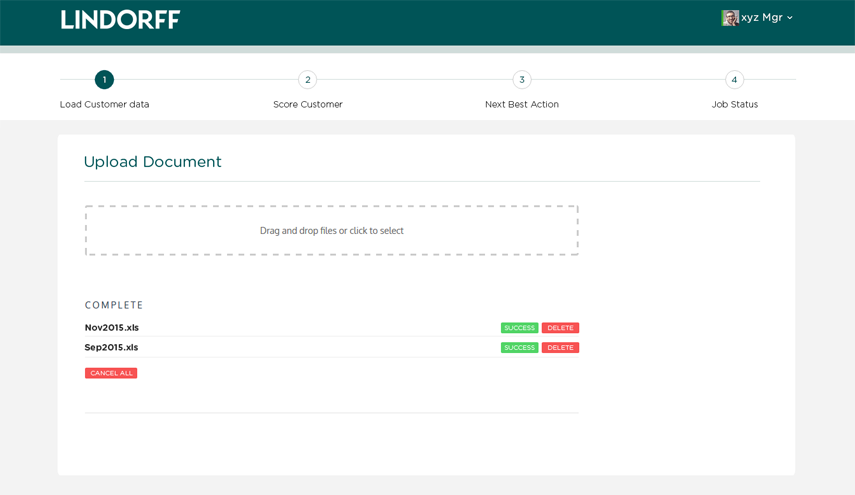
Task: Go to step 2 circle
Action: pos(308,80)
